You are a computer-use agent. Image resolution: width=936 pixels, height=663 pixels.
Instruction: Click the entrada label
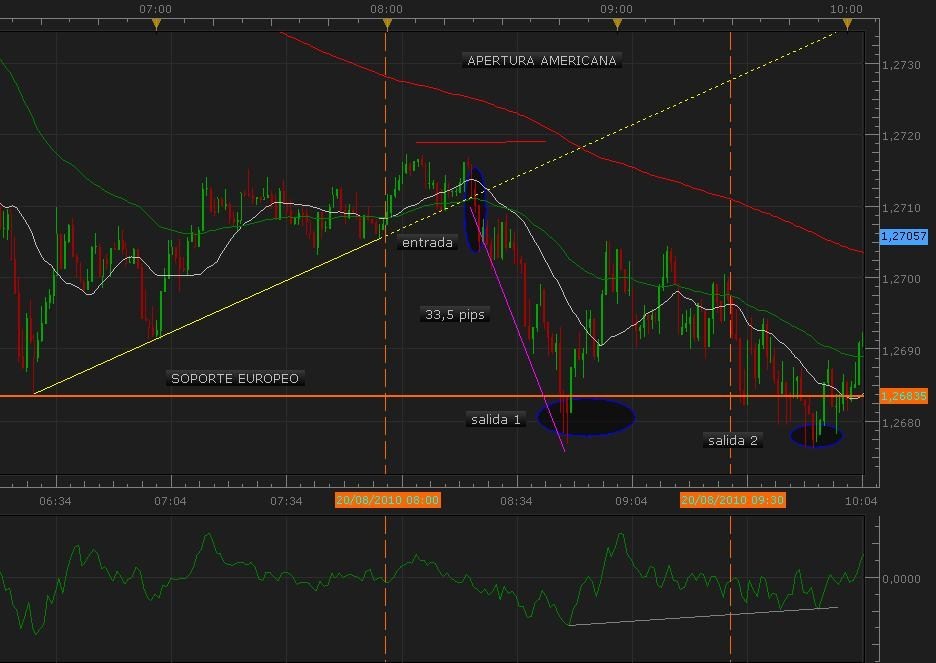427,242
